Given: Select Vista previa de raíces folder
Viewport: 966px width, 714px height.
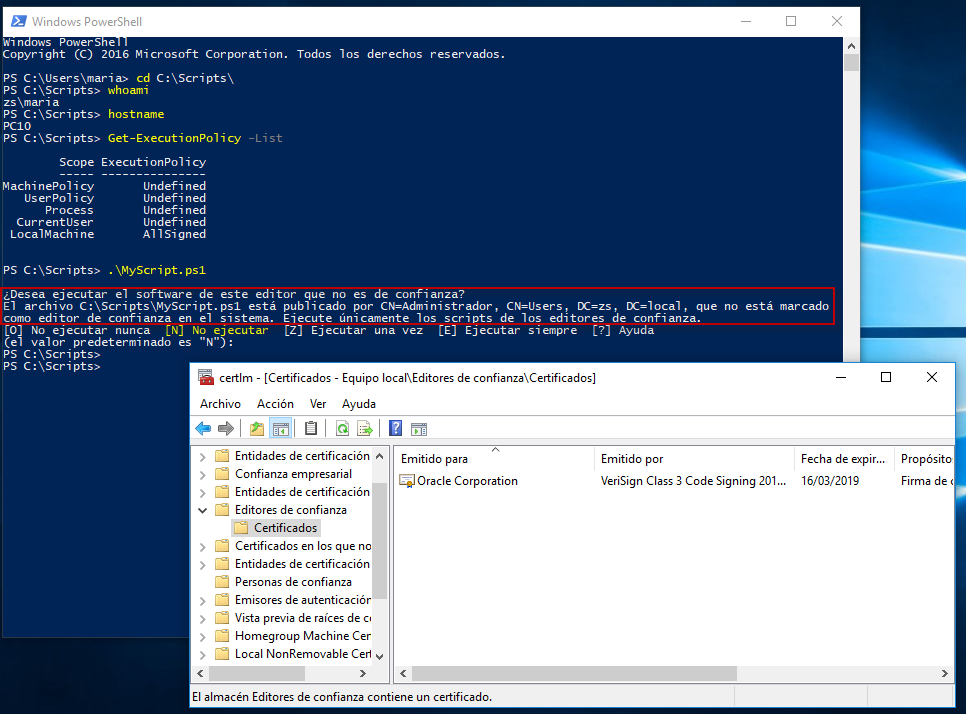Looking at the screenshot, I should click(x=302, y=618).
